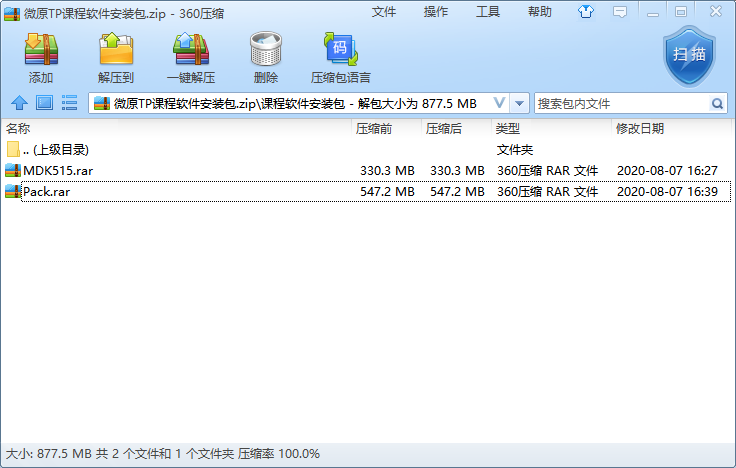
Task: Open the 工具 menu
Action: point(488,12)
